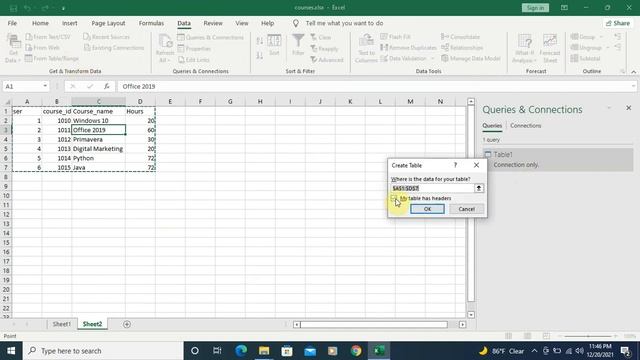Click Tell me what you want to do
The image size is (640, 360).
coord(344,23)
